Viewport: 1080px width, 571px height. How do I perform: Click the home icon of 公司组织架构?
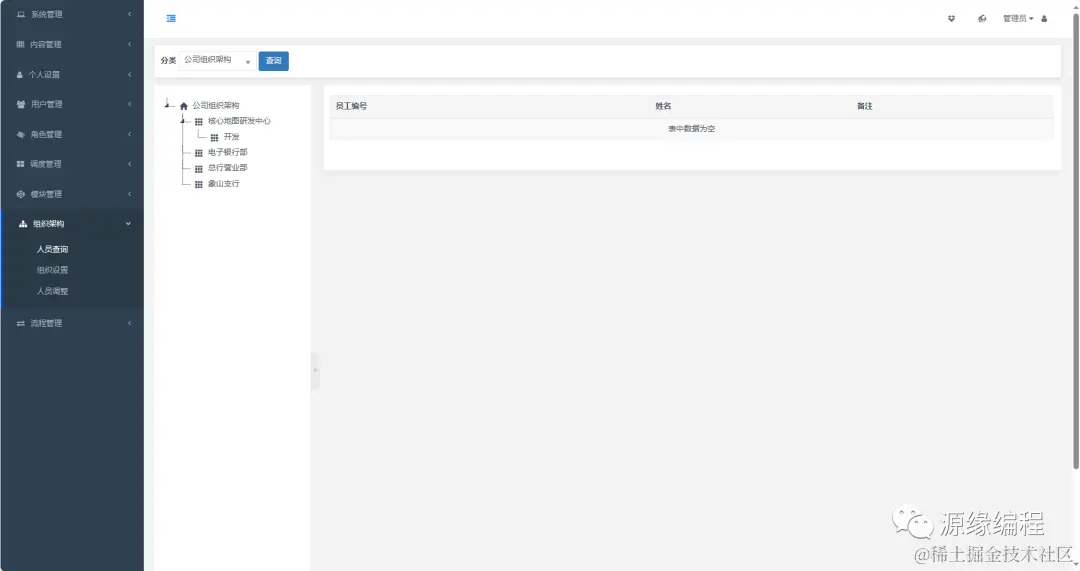[184, 106]
